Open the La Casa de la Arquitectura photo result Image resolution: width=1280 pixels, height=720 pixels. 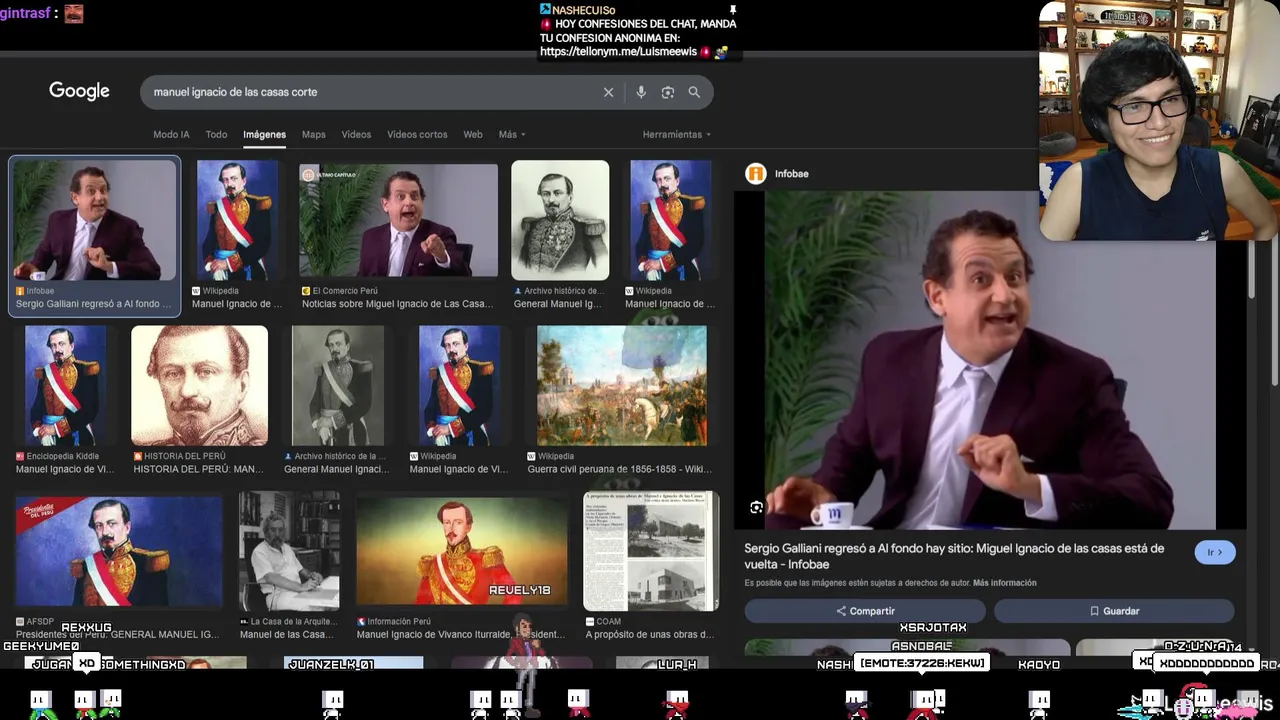pyautogui.click(x=289, y=551)
